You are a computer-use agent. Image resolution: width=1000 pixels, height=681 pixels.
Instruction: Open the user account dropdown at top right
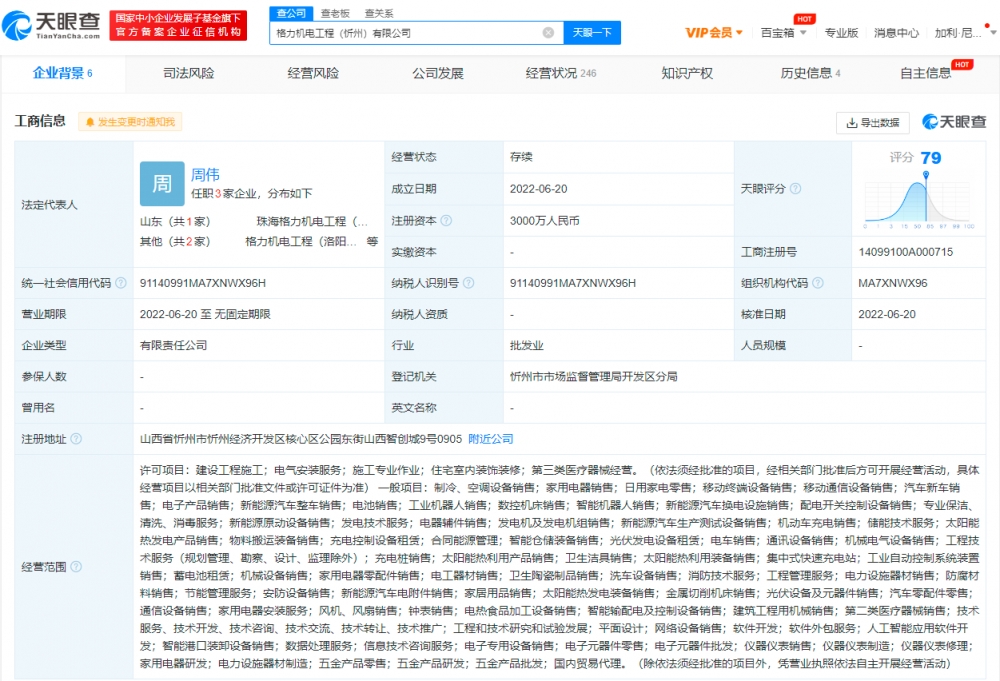(958, 33)
